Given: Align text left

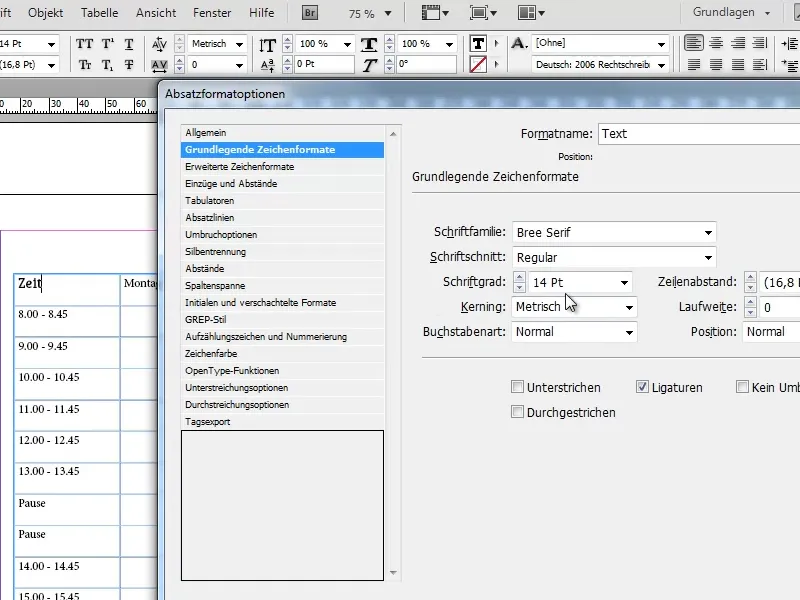Looking at the screenshot, I should point(693,43).
